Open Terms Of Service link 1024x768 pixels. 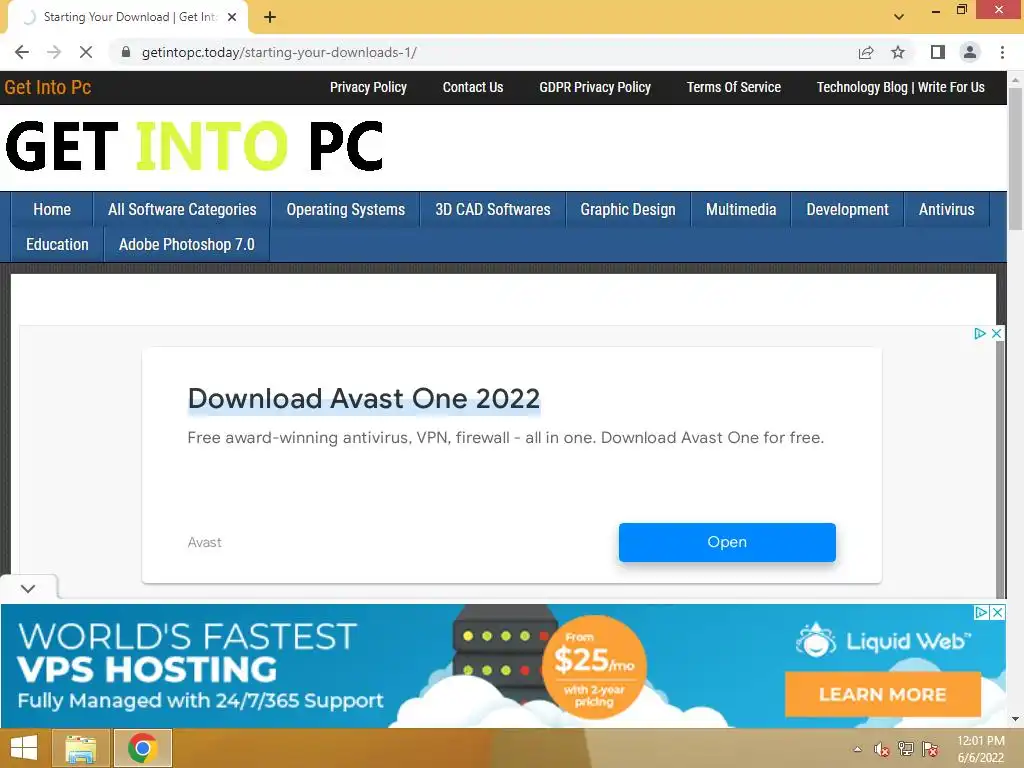click(733, 88)
